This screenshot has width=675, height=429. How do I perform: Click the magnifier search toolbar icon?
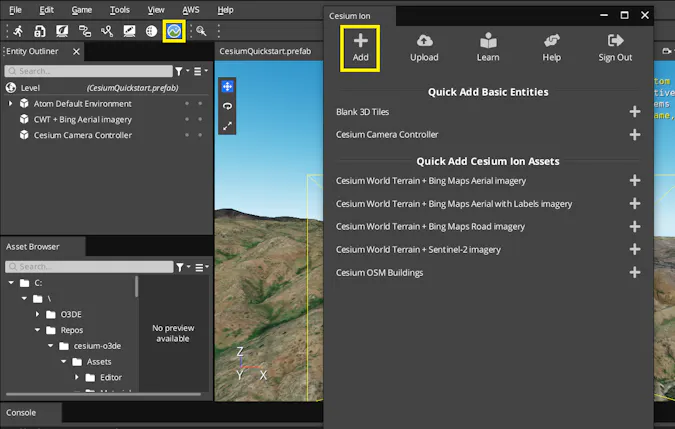point(201,31)
